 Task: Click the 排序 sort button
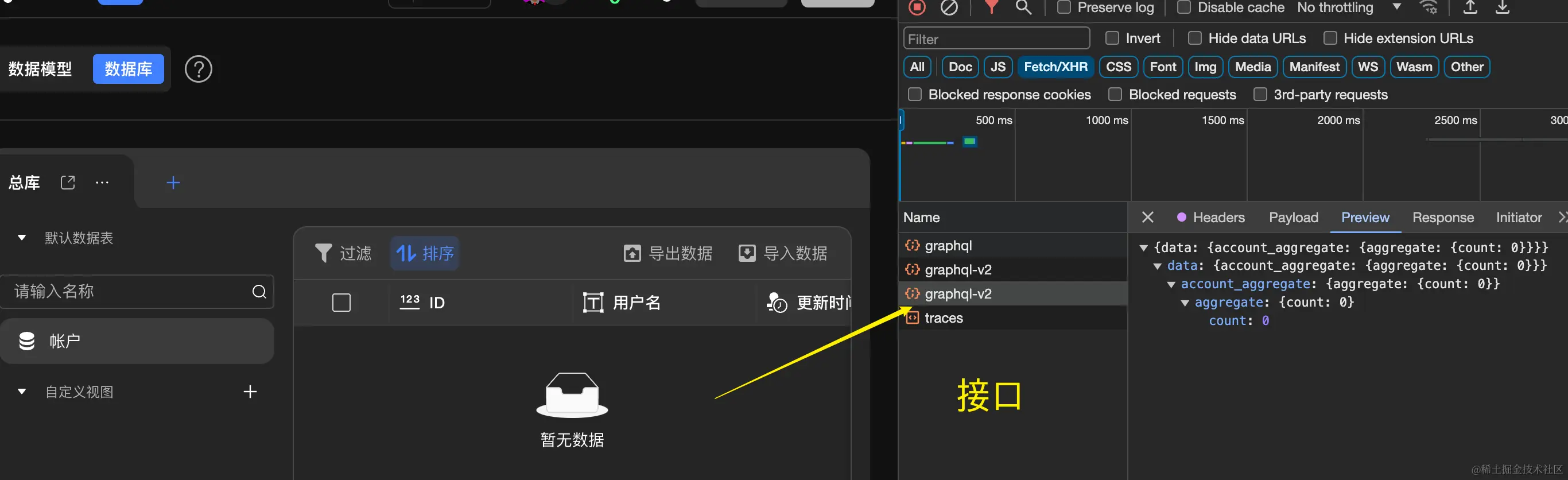point(425,253)
